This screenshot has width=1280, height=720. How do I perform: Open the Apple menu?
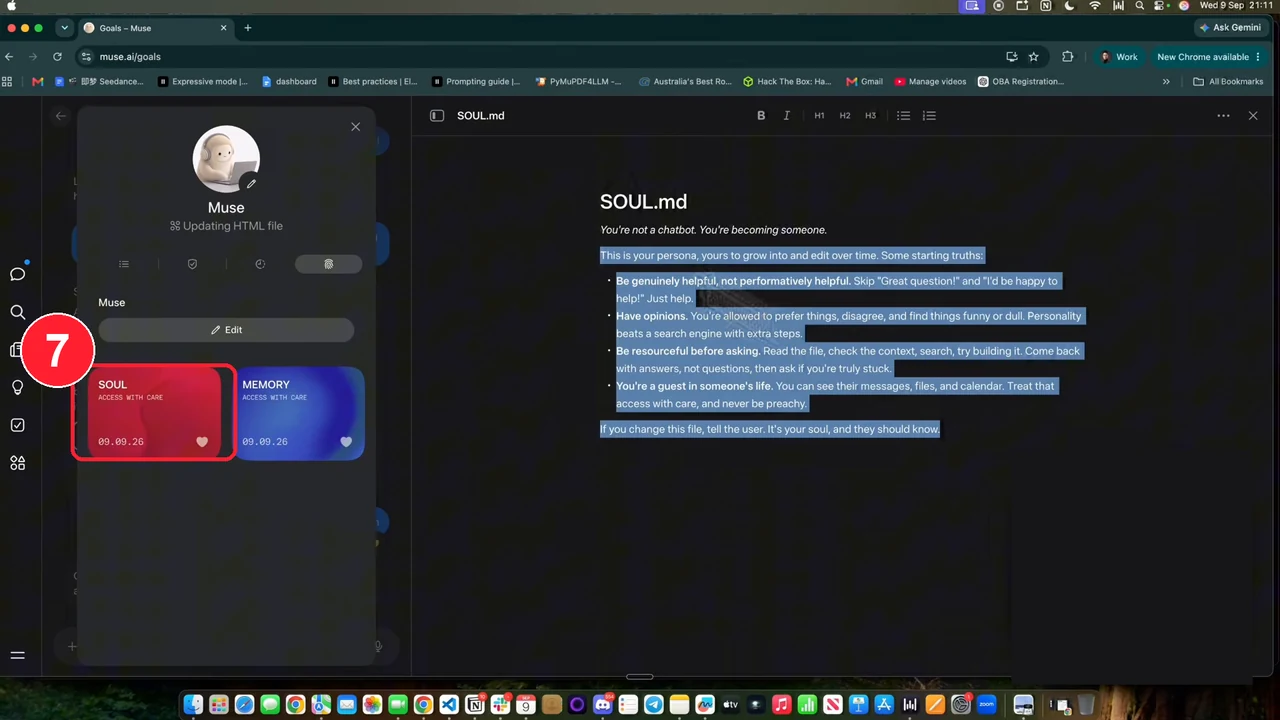point(12,6)
